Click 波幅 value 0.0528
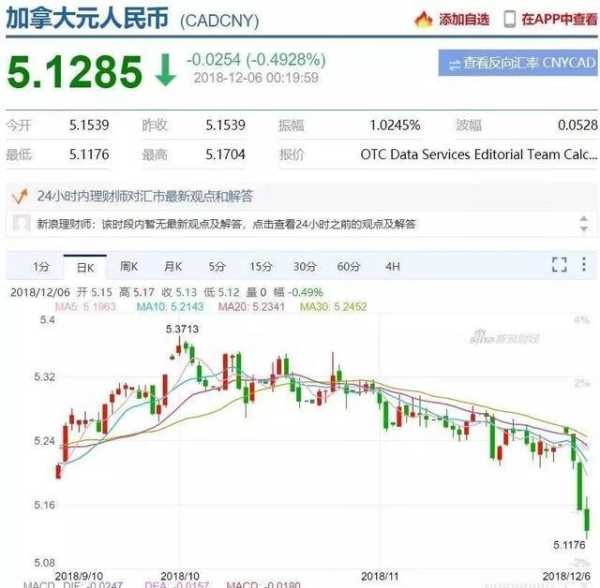The width and height of the screenshot is (600, 588). tap(578, 125)
